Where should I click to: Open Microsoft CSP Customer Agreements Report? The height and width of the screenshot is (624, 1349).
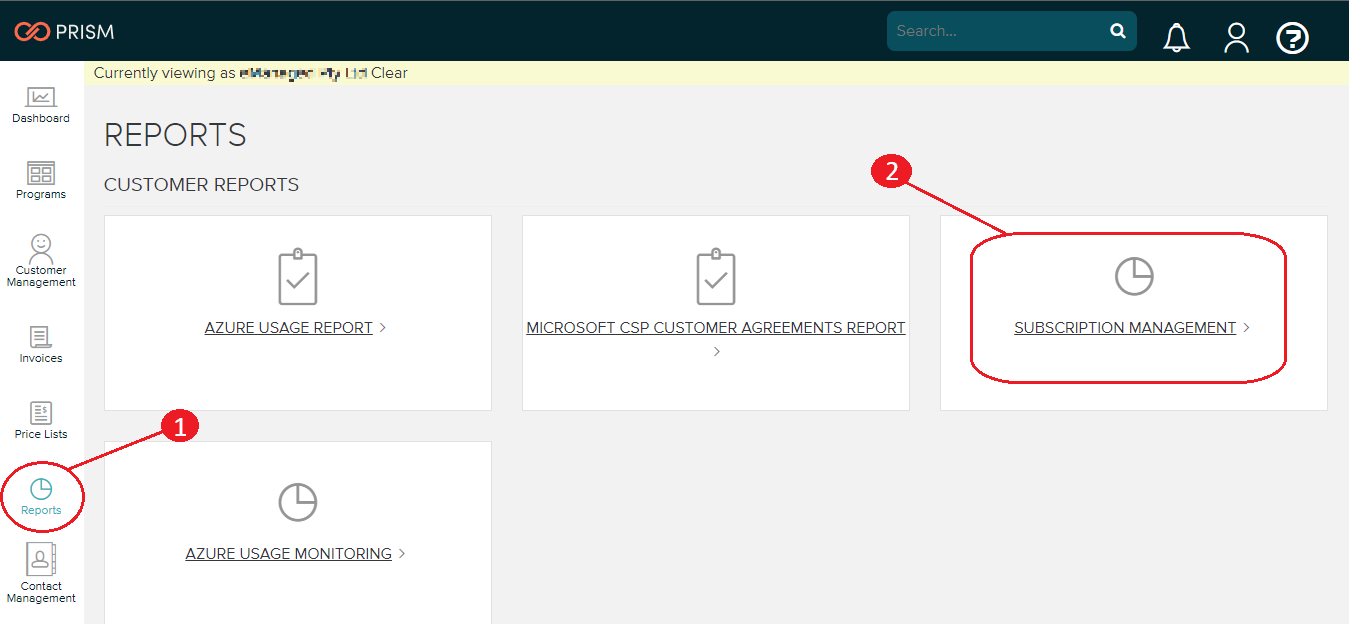point(715,328)
